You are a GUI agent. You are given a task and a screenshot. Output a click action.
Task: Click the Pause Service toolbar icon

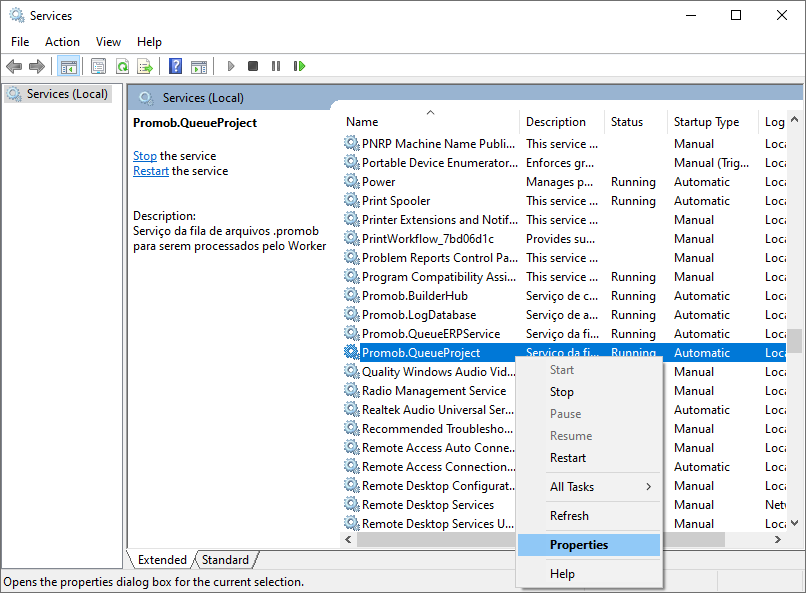tap(276, 66)
